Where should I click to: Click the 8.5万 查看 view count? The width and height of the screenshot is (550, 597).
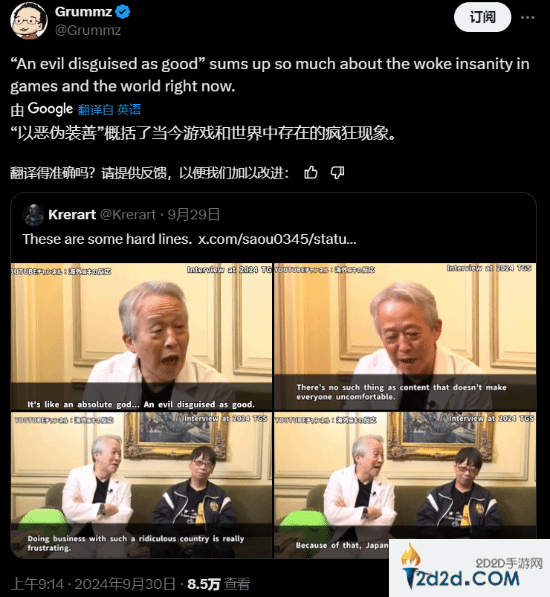click(x=219, y=584)
